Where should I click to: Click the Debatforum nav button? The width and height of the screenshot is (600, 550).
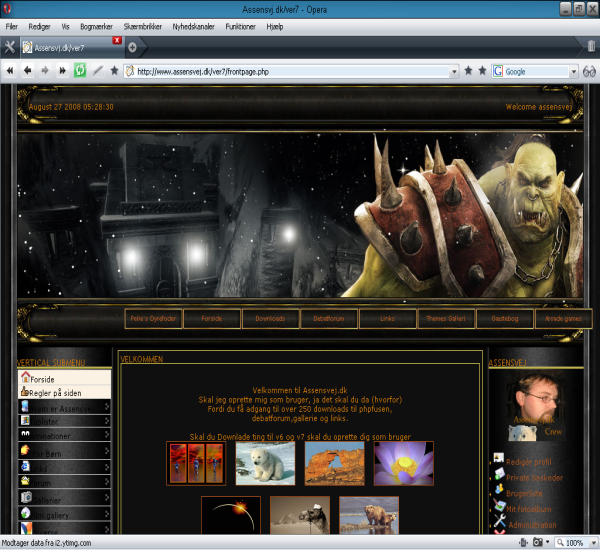[329, 318]
